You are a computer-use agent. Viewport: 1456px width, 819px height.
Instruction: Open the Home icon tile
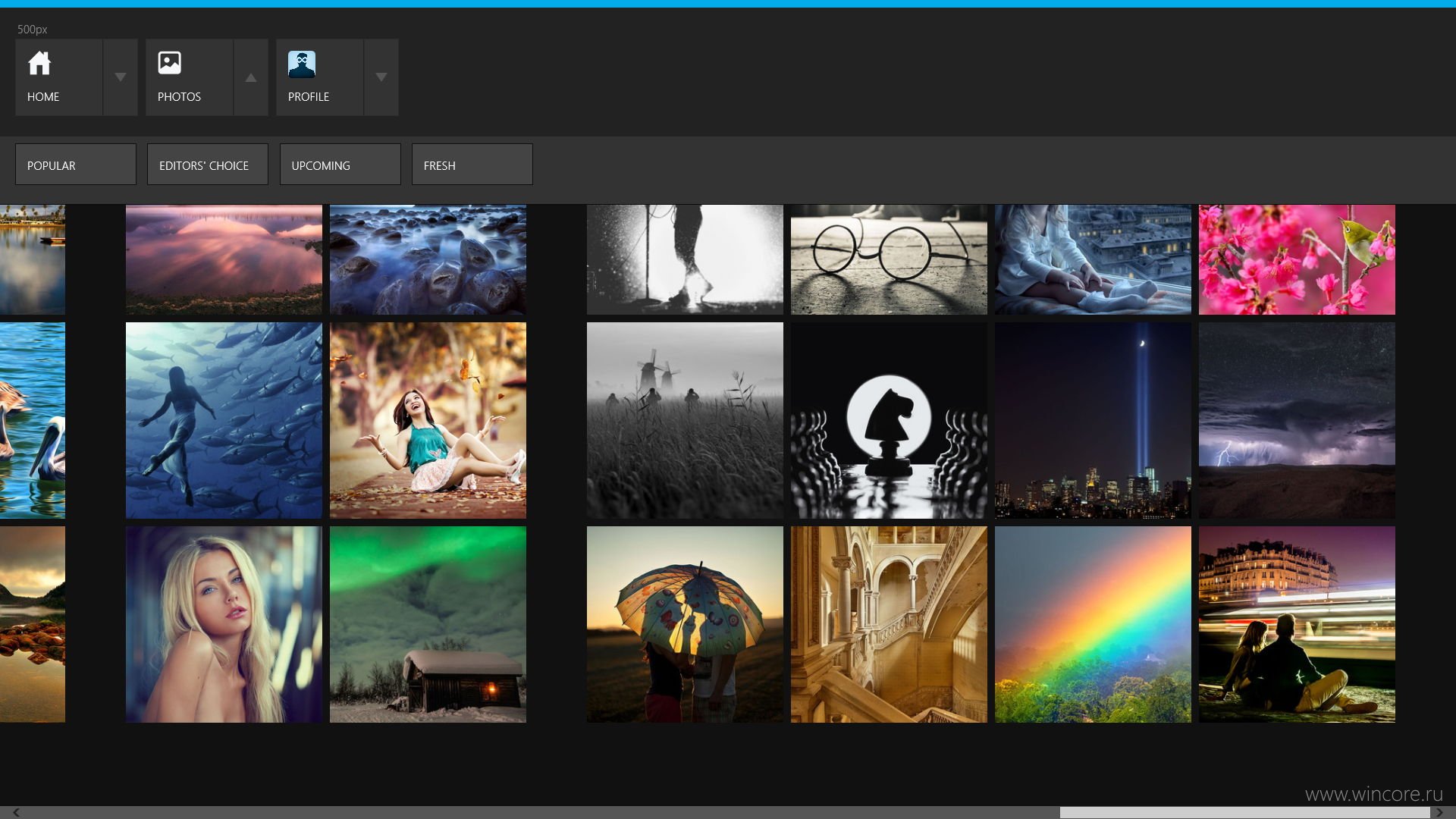(x=58, y=77)
